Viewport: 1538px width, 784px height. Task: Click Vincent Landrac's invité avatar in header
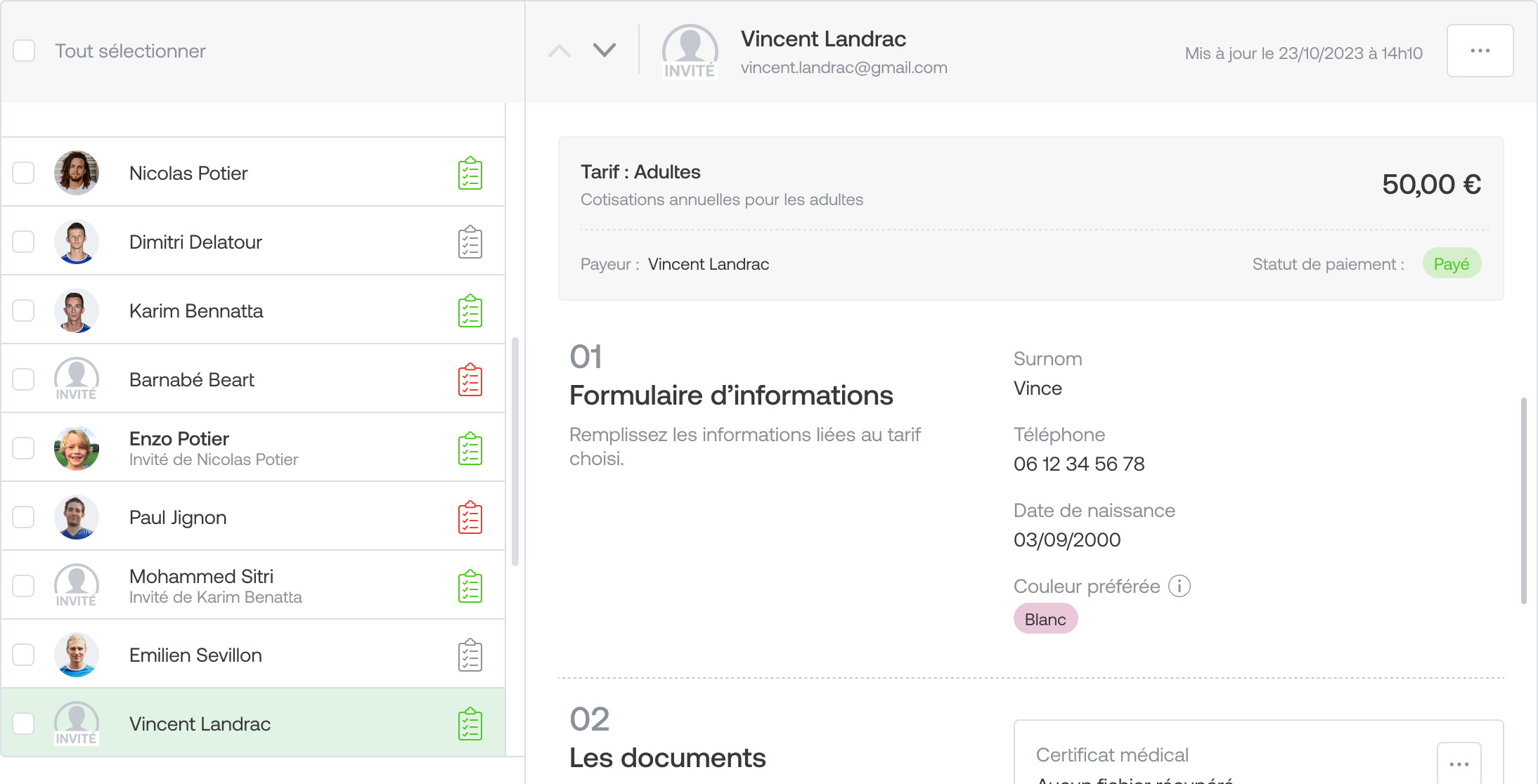[690, 51]
